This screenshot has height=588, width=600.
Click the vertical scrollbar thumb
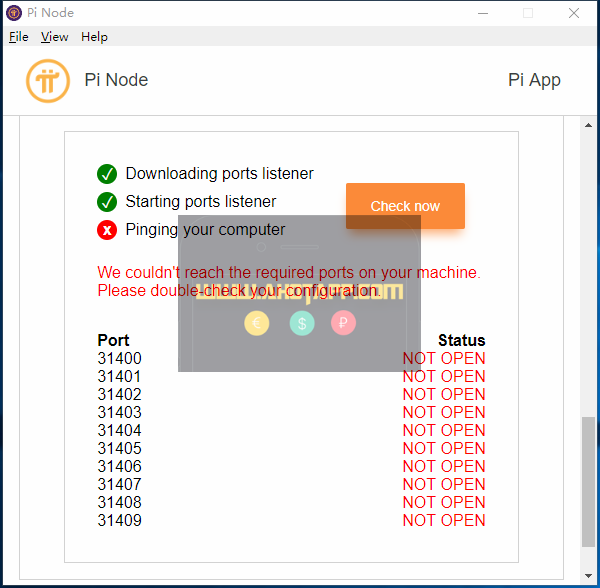[589, 482]
